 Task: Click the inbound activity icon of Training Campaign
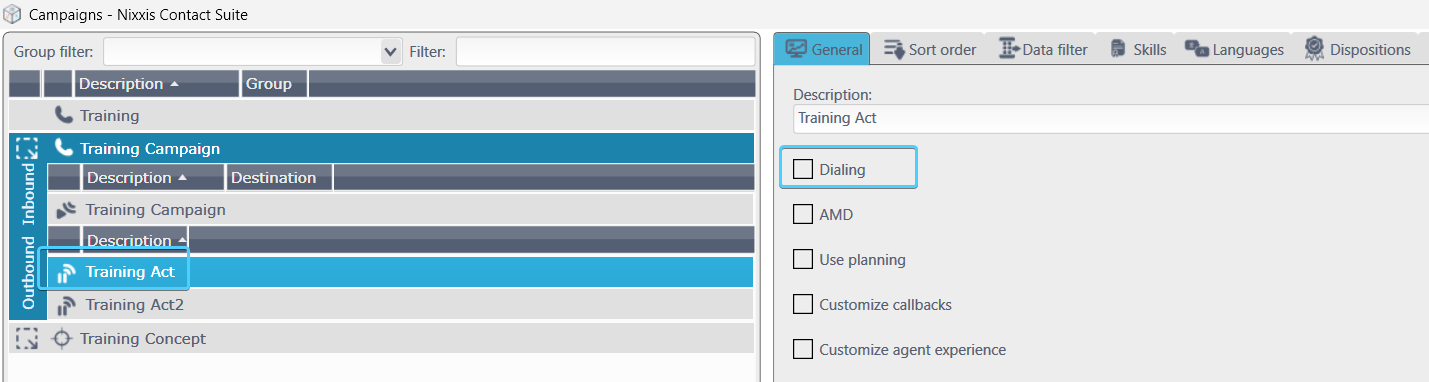click(66, 210)
